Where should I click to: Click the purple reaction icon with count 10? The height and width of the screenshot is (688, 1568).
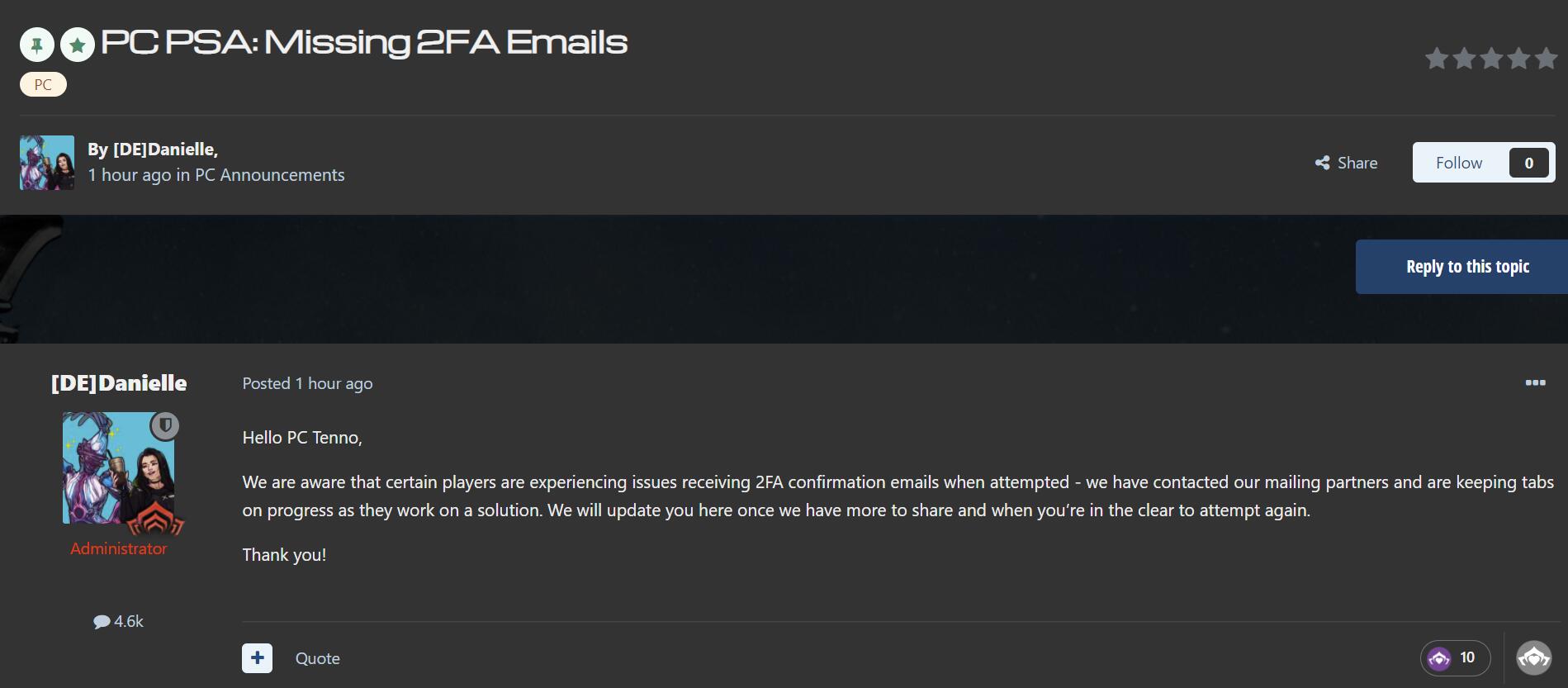point(1439,658)
